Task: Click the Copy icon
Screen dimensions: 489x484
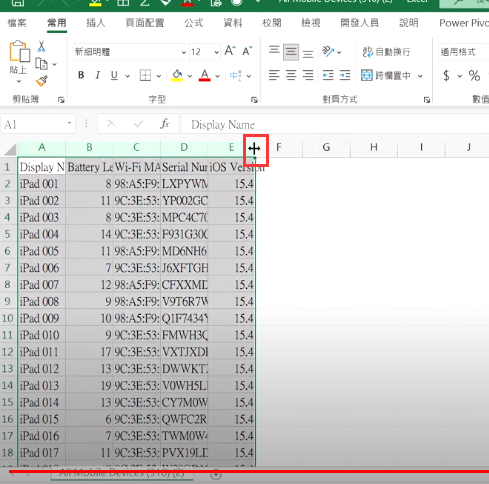Action: pos(41,64)
